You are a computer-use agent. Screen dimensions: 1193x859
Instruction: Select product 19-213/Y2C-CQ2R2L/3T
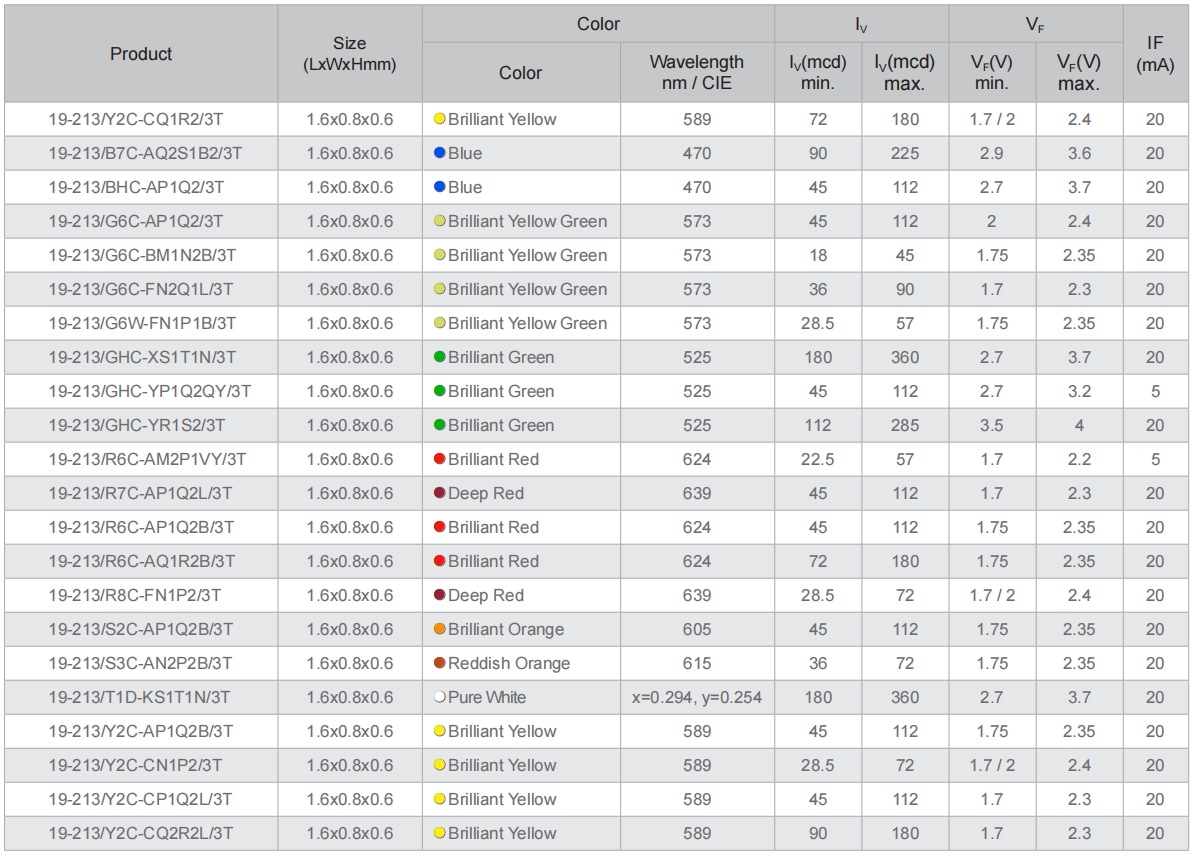pyautogui.click(x=141, y=833)
